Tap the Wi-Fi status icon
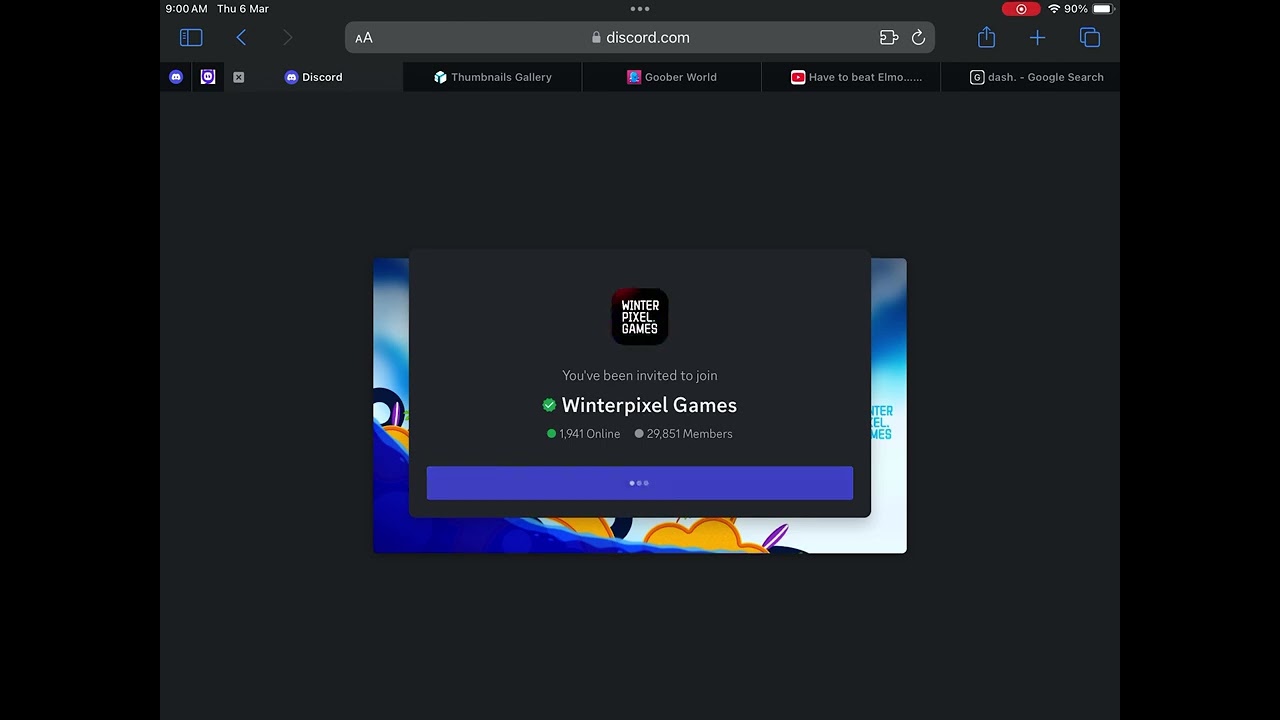The width and height of the screenshot is (1280, 720). coord(1054,9)
